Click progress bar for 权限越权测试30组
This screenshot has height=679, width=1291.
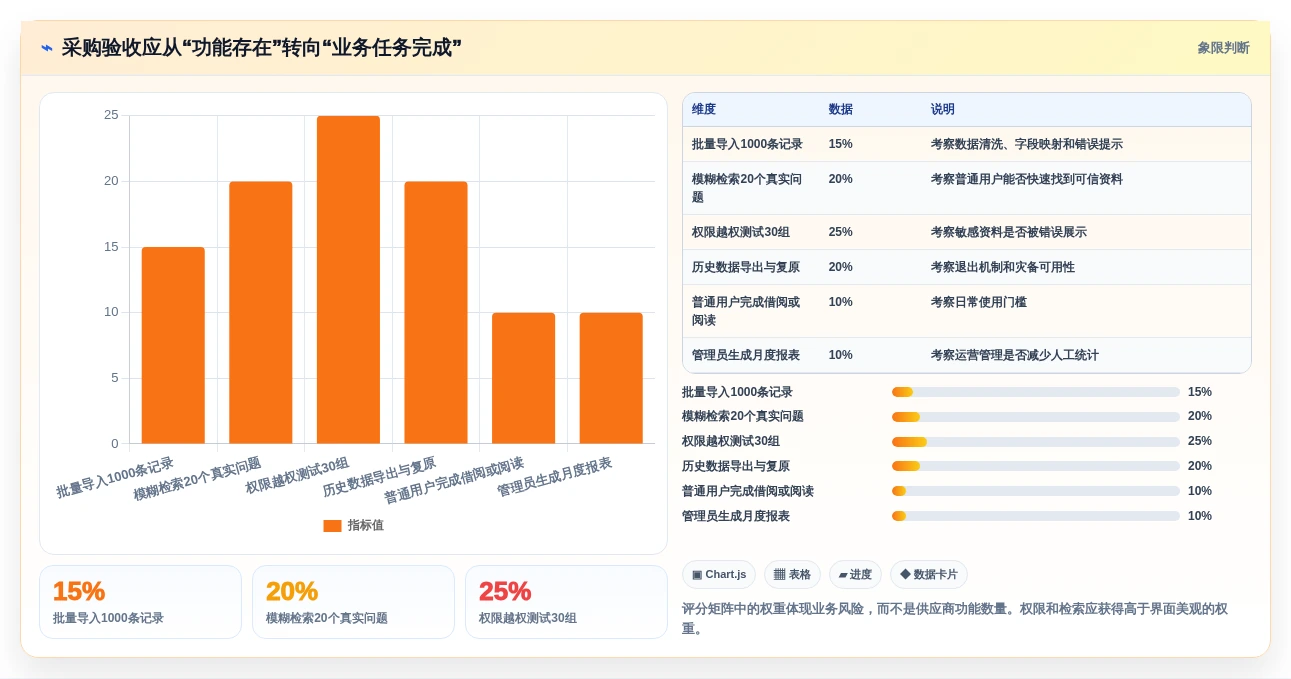click(x=1036, y=441)
